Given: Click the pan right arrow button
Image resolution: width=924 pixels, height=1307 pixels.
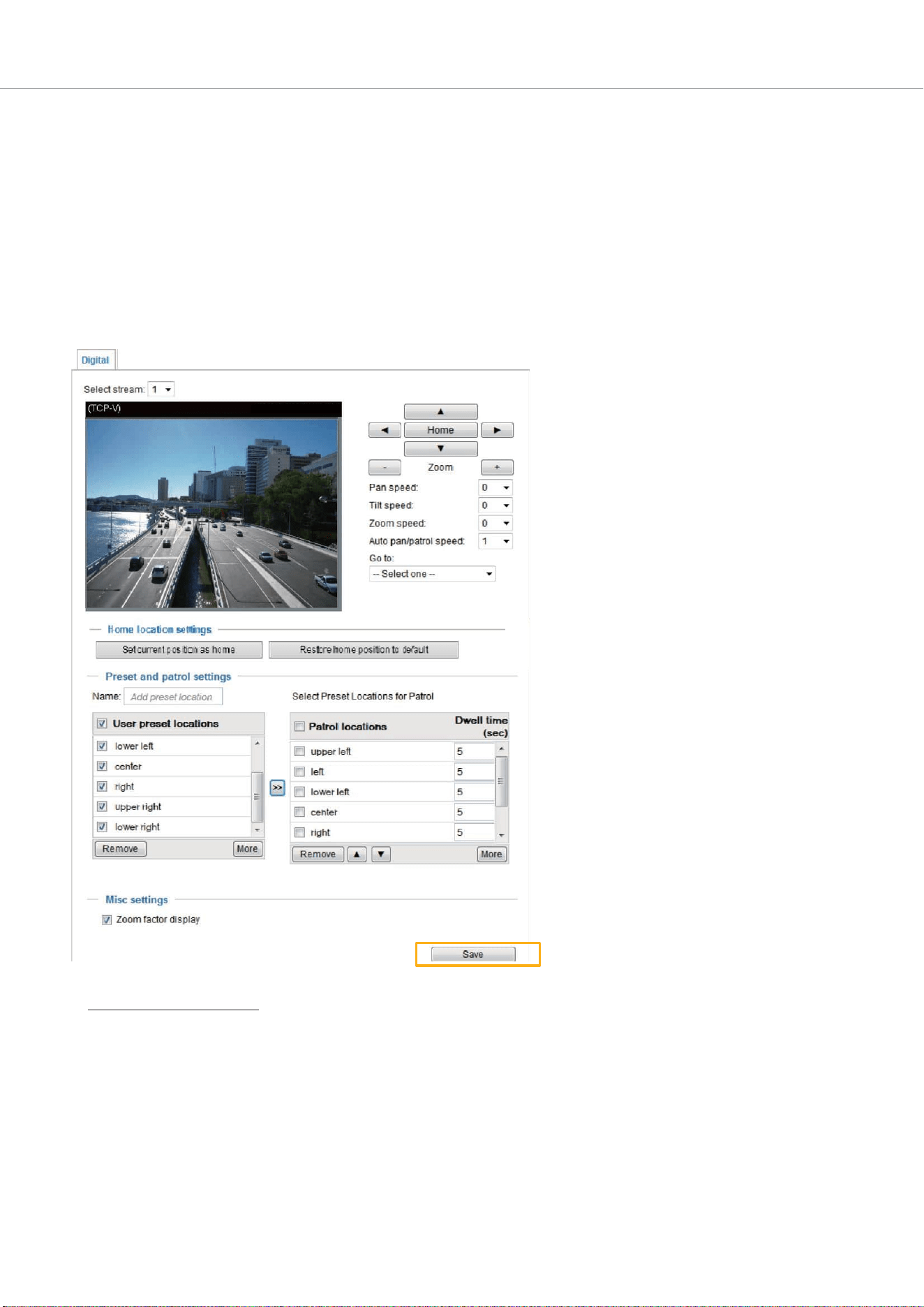Looking at the screenshot, I should tap(497, 430).
